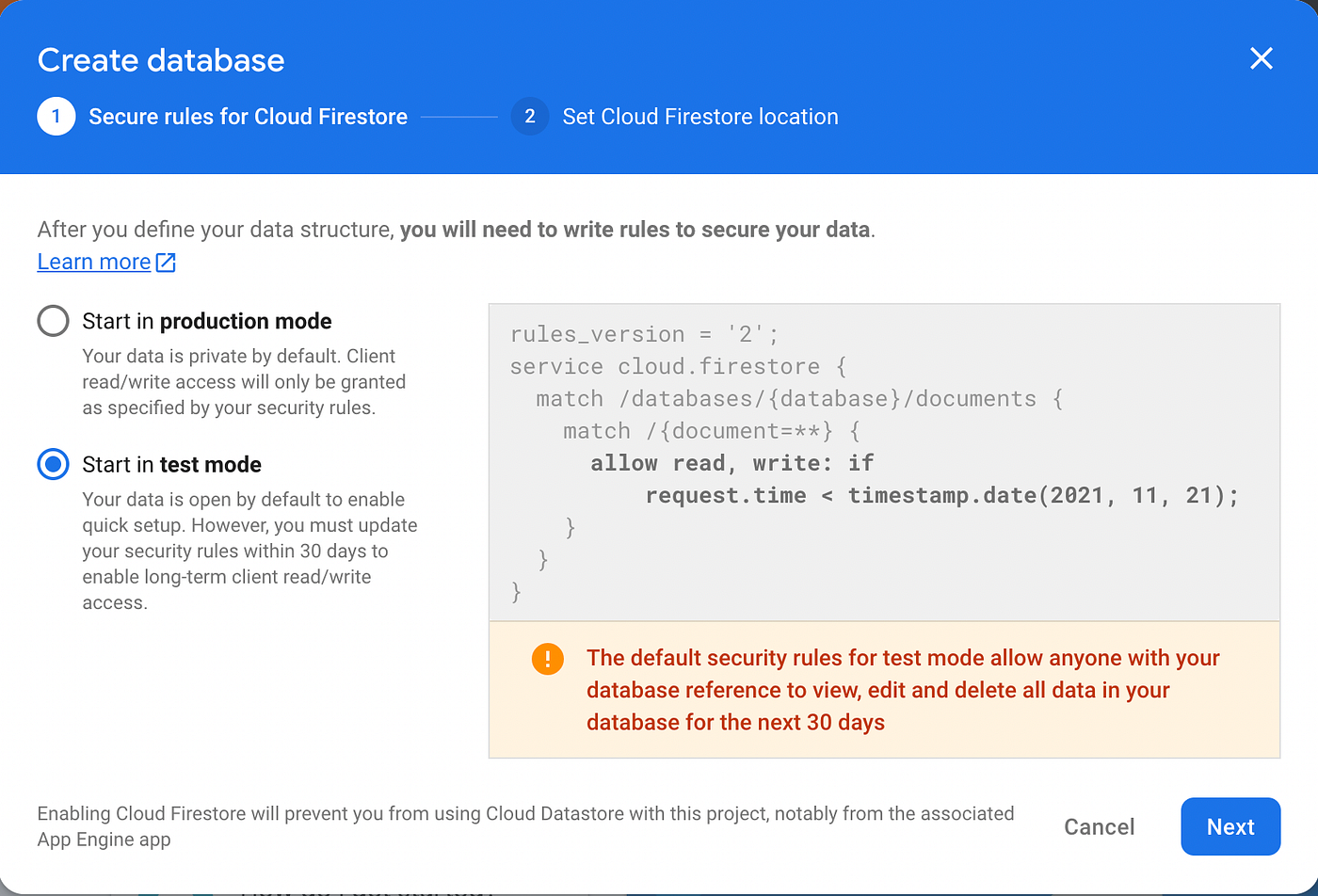Select the production mode radio button
The image size is (1318, 896).
point(54,321)
